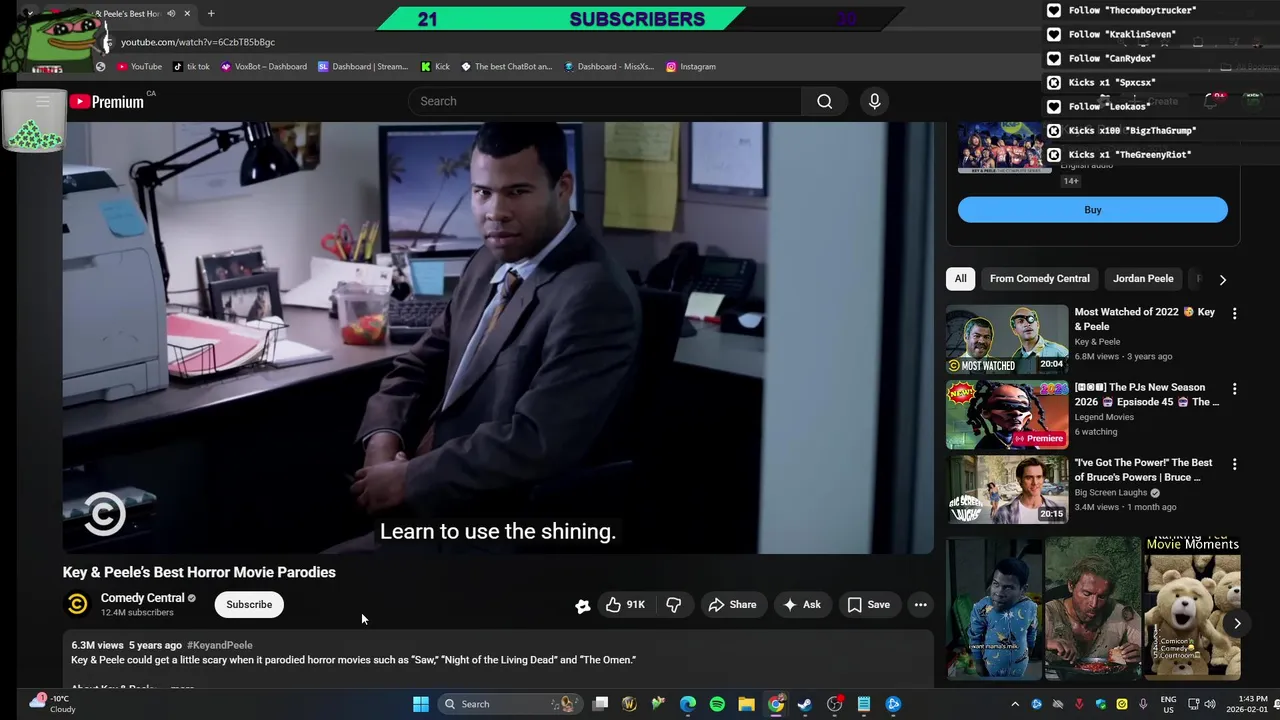This screenshot has height=720, width=1280.
Task: Open Comedy Central channel avatar
Action: pyautogui.click(x=78, y=604)
